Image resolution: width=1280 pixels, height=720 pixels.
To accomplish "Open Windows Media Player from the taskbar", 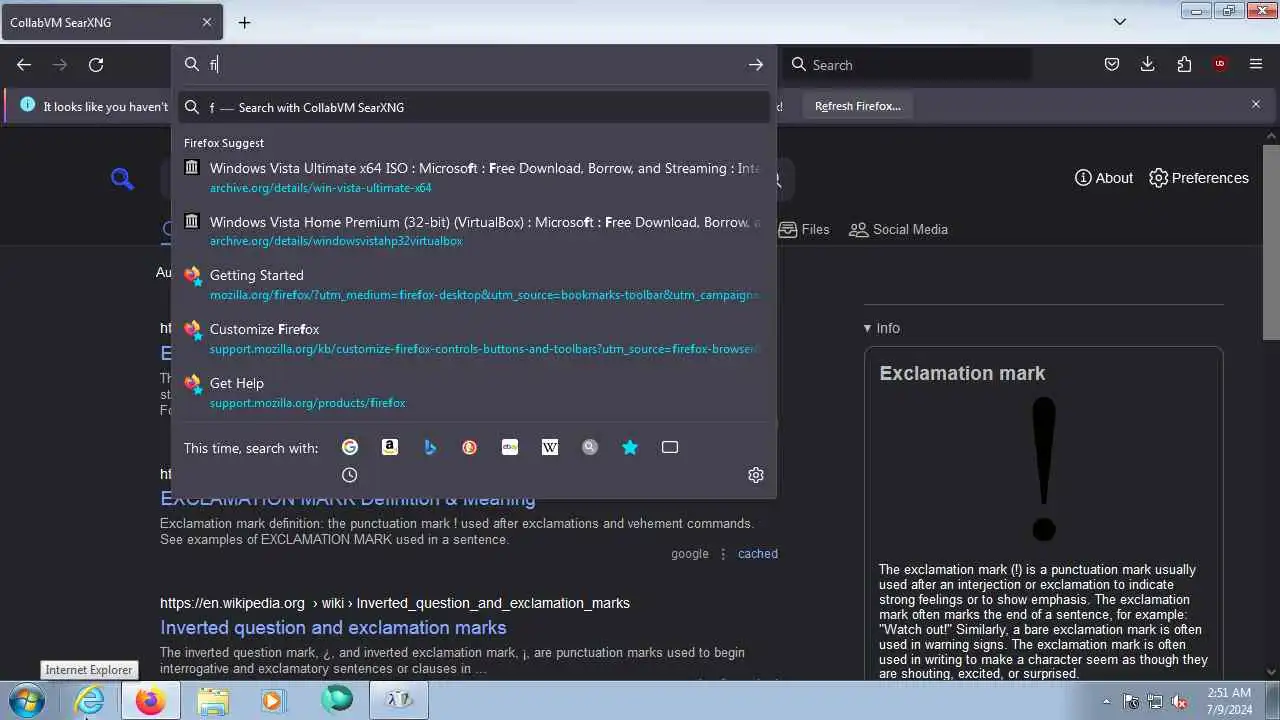I will (x=273, y=700).
